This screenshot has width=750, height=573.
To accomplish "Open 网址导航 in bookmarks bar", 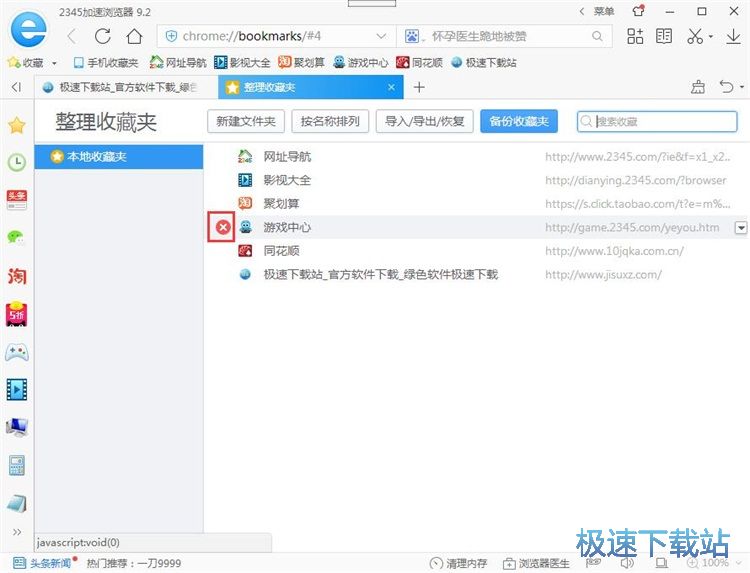I will 178,63.
